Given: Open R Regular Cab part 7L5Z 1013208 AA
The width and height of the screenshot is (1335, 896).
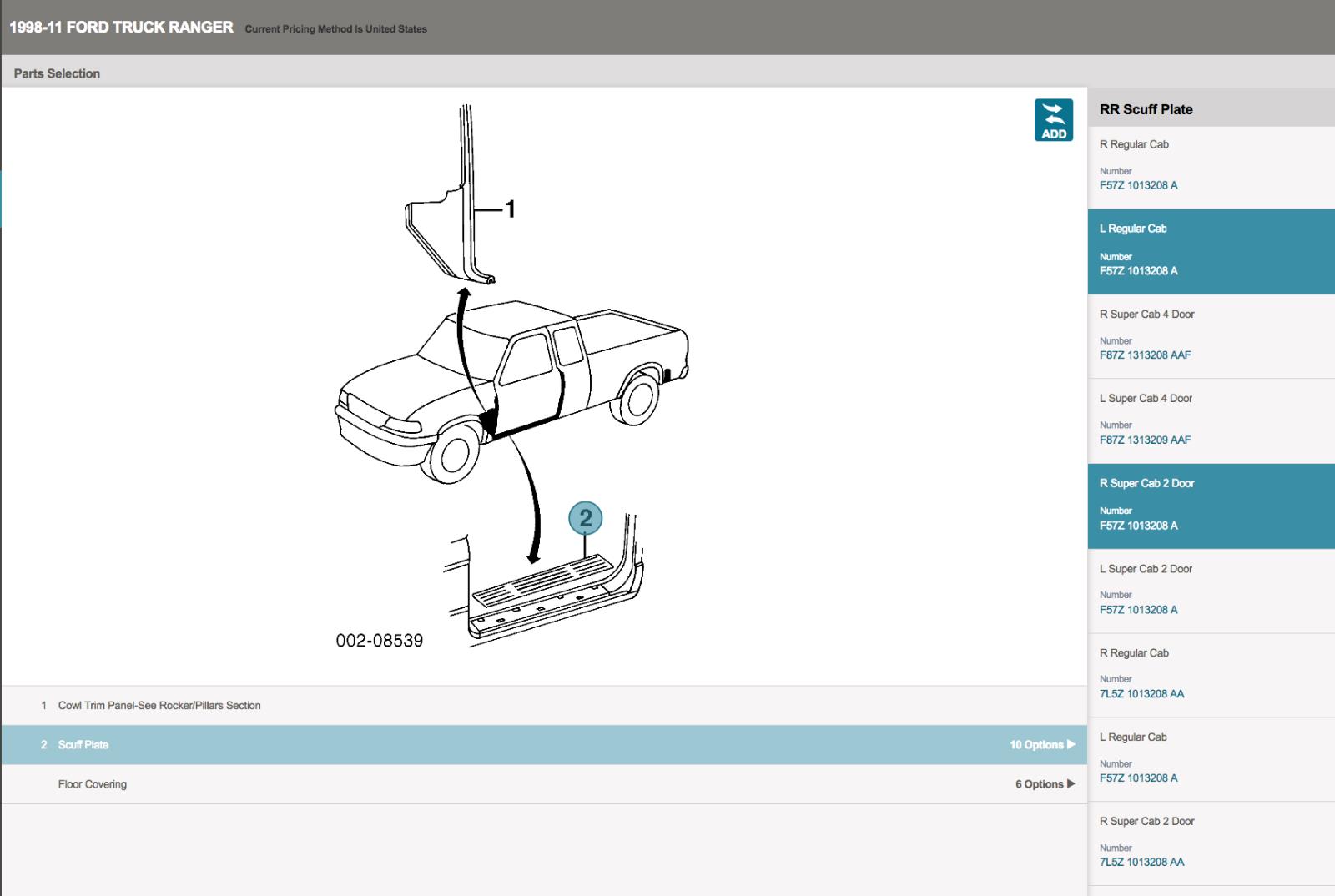Looking at the screenshot, I should tap(1212, 675).
